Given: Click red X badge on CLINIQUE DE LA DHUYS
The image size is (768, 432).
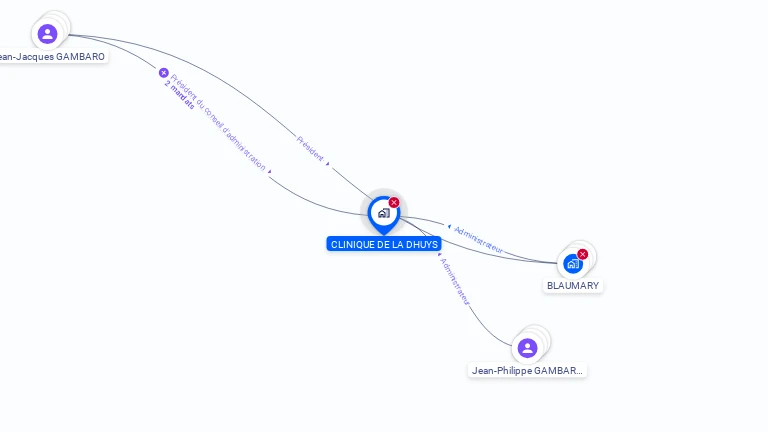Looking at the screenshot, I should pyautogui.click(x=394, y=202).
